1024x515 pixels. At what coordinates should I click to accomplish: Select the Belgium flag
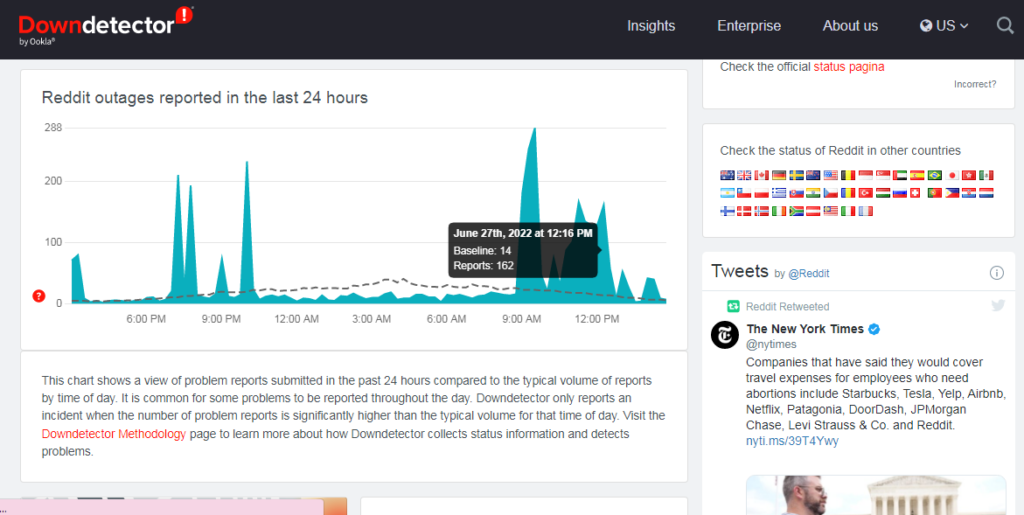(x=848, y=175)
